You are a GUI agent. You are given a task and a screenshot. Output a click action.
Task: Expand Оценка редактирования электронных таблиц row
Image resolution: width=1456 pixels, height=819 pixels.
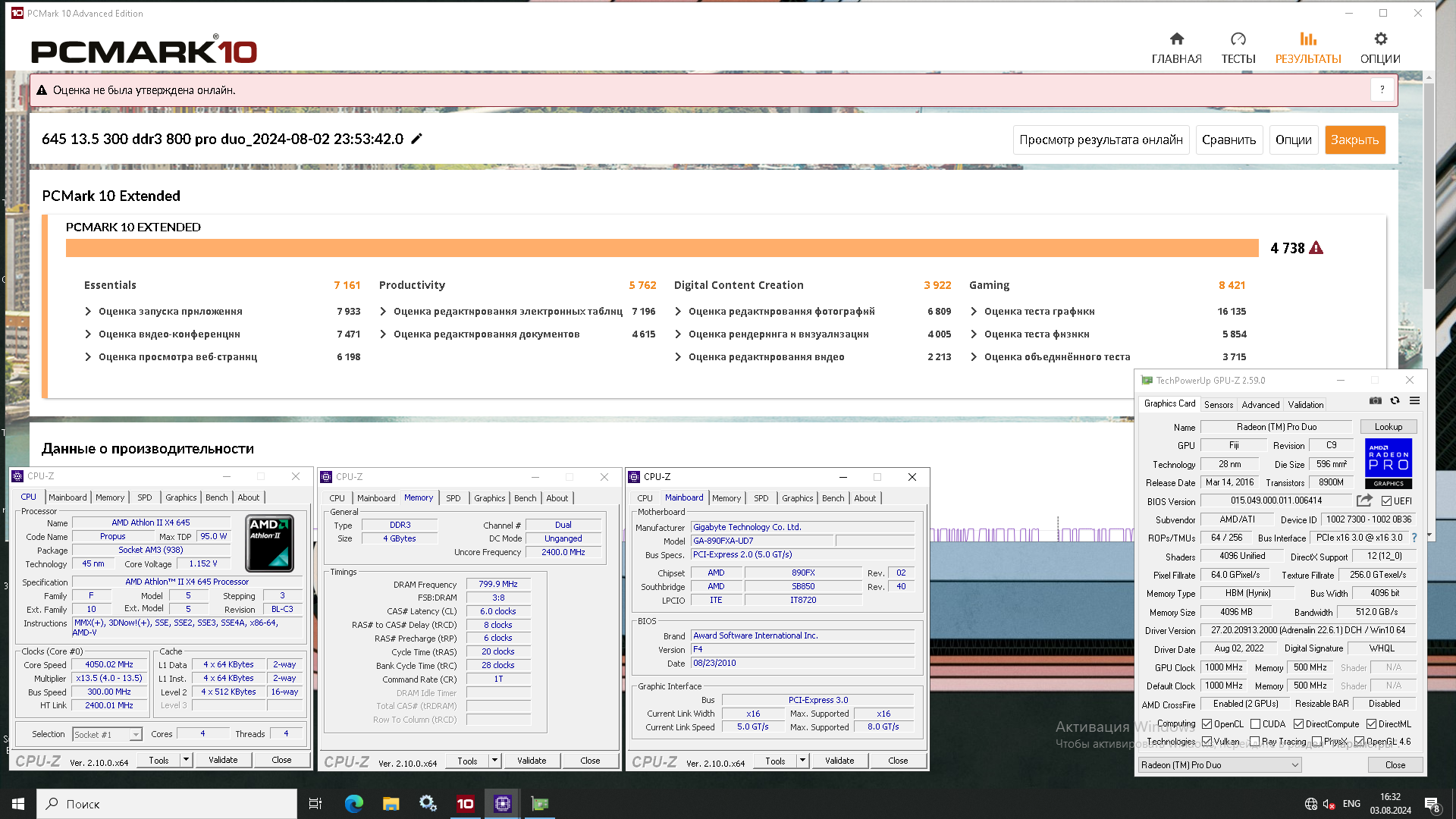point(383,311)
